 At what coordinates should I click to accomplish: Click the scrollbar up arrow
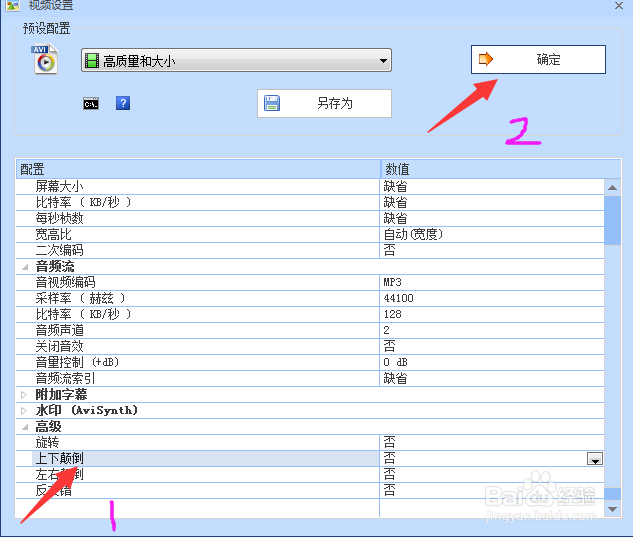612,187
